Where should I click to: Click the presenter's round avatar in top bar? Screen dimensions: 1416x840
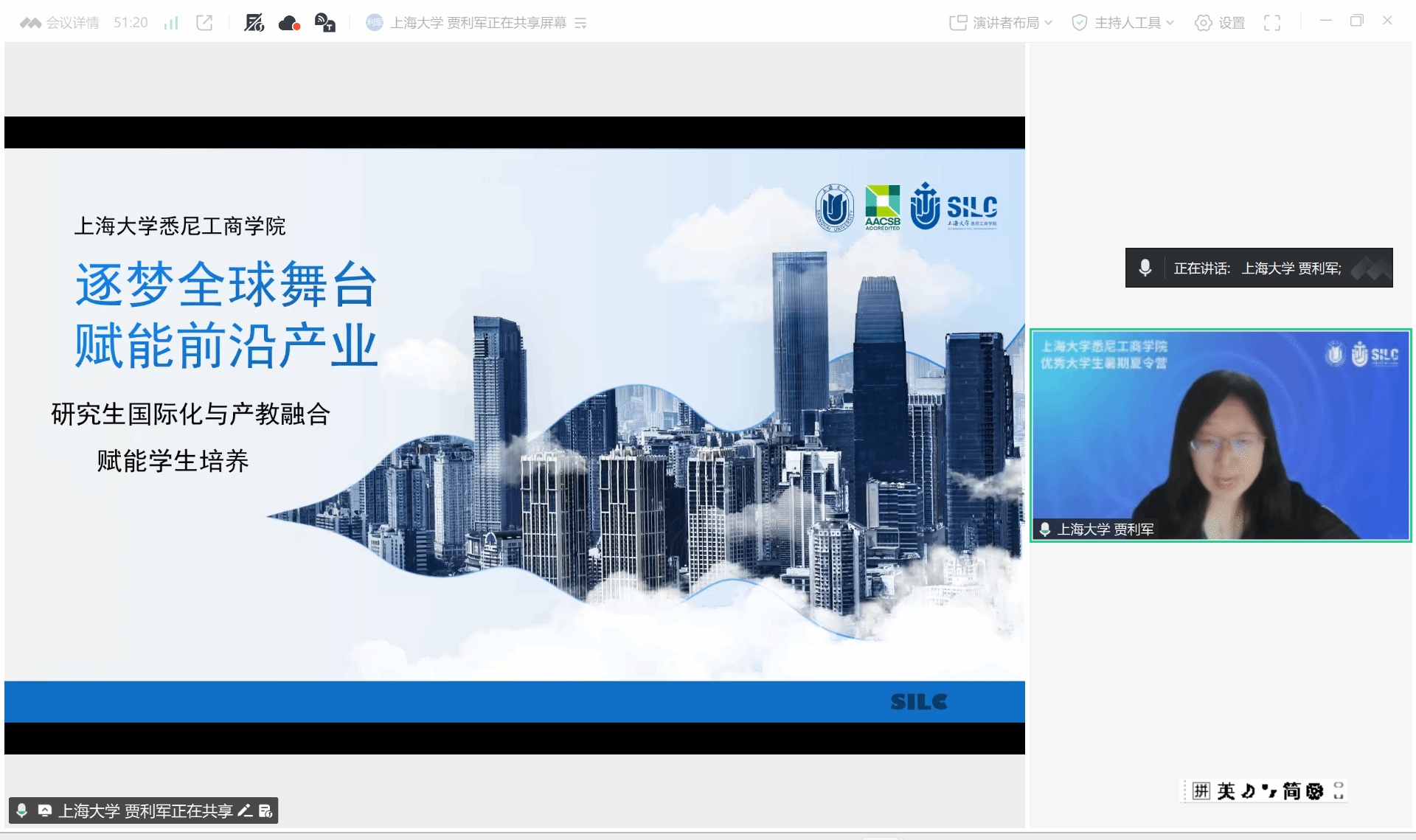click(375, 23)
